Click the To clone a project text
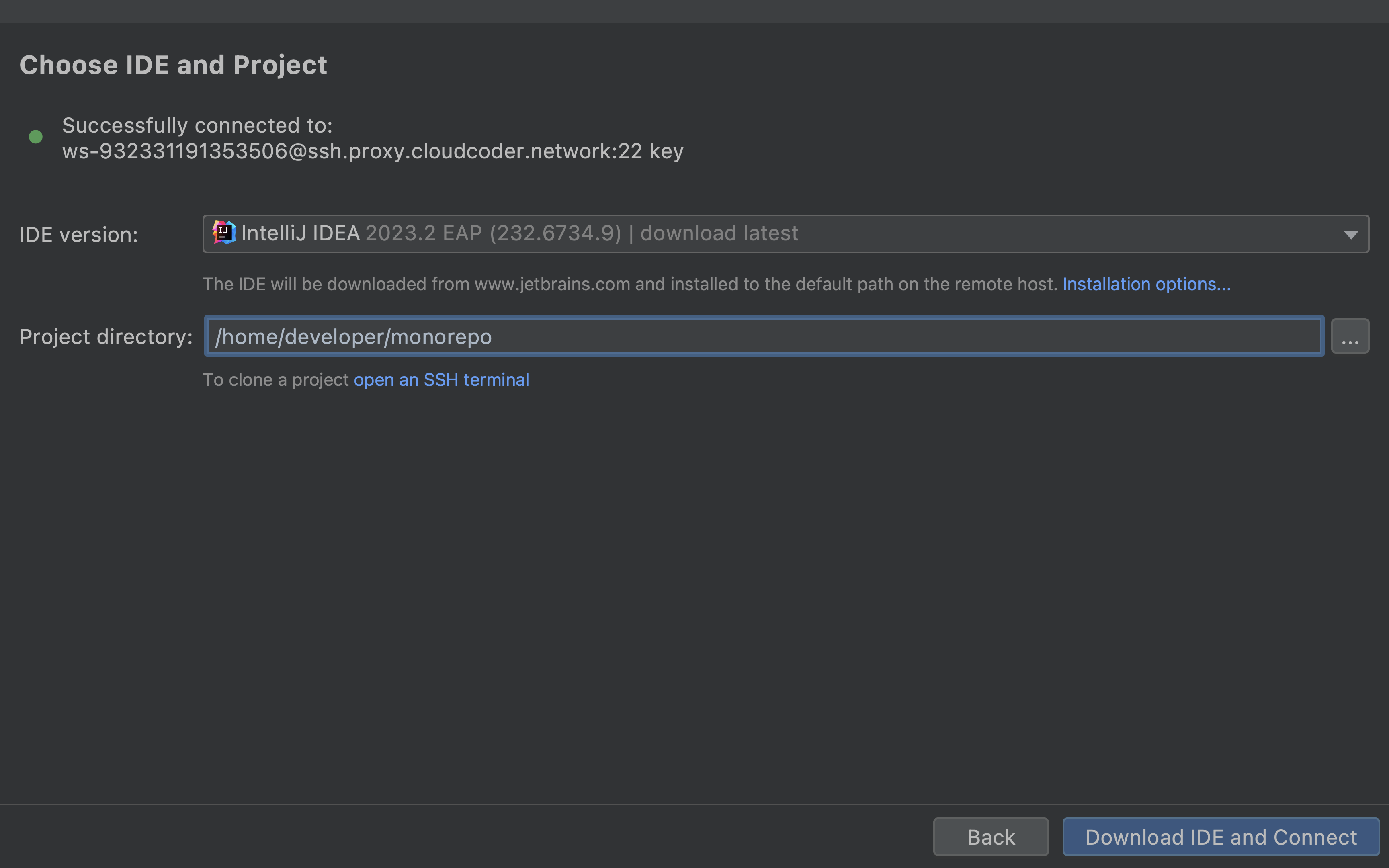 coord(277,379)
